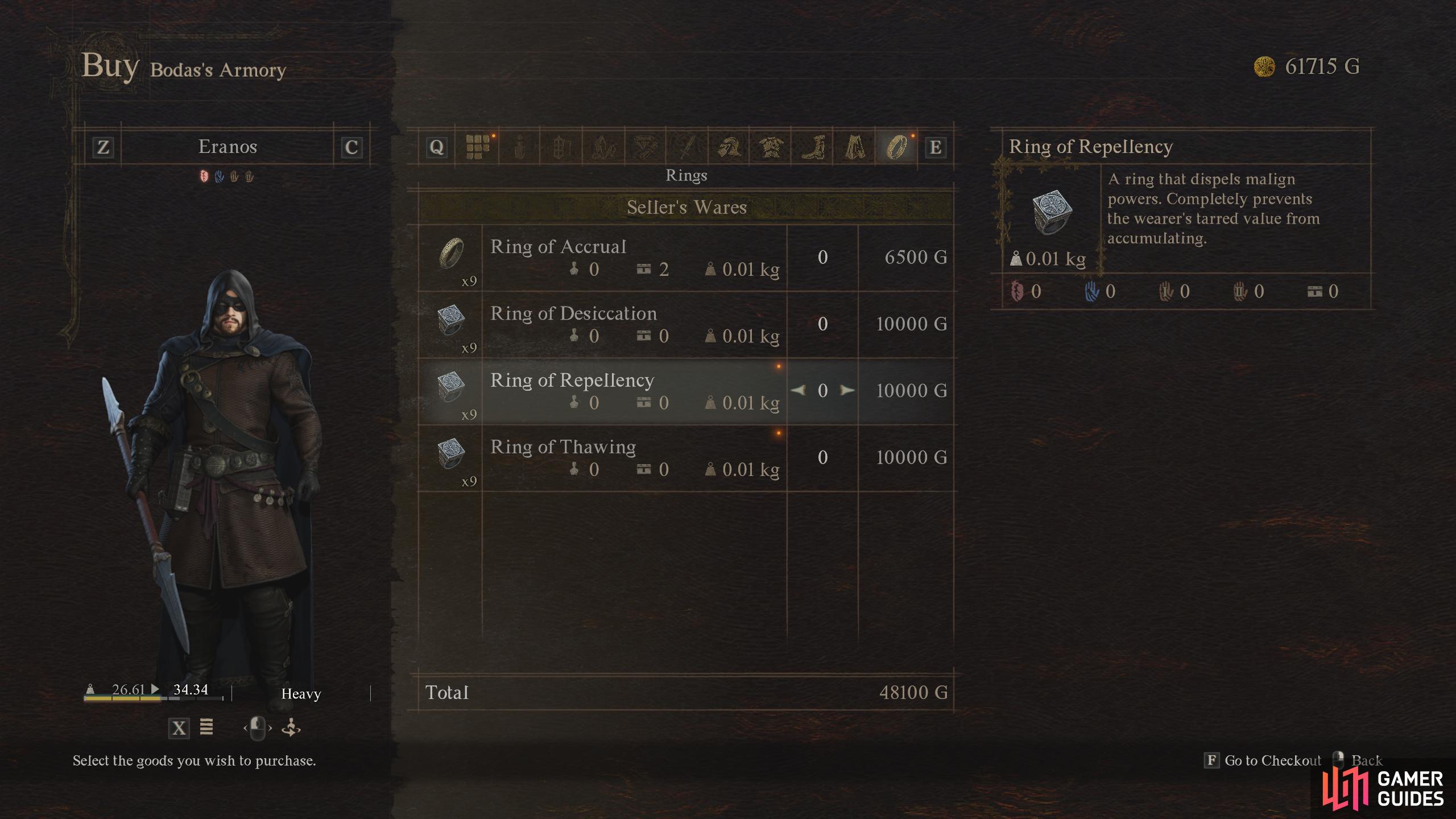Switch to the helmet armor category
The width and height of the screenshot is (1456, 819).
pos(729,147)
